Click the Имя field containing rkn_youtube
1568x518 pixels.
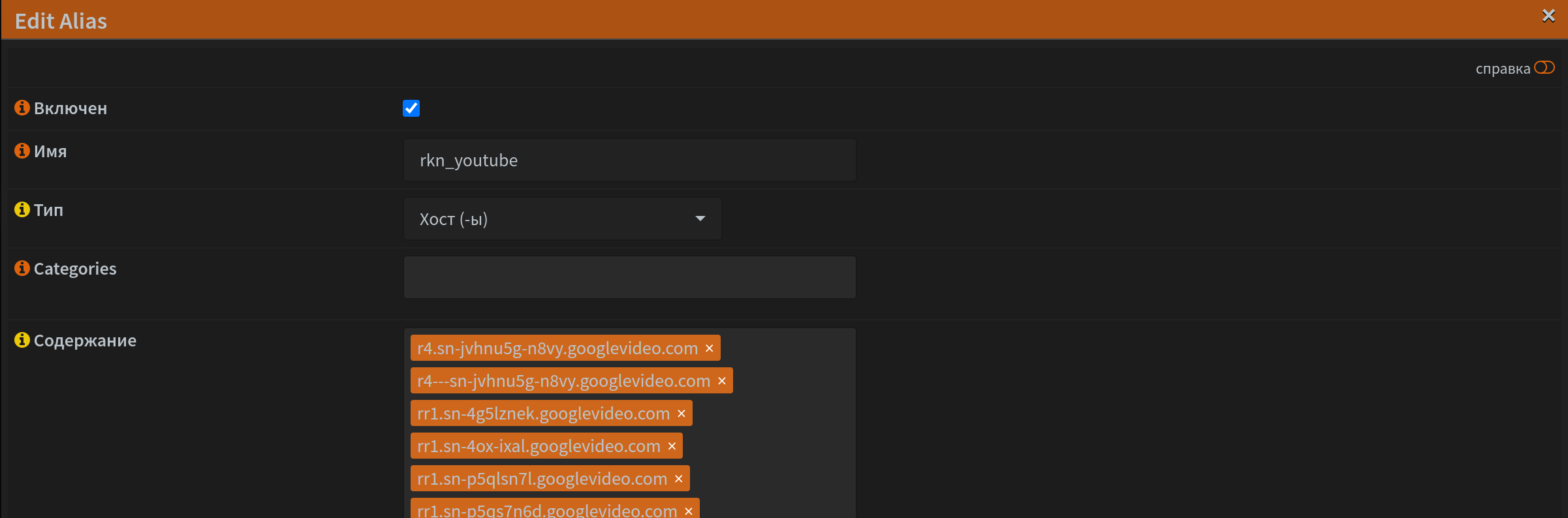(630, 160)
